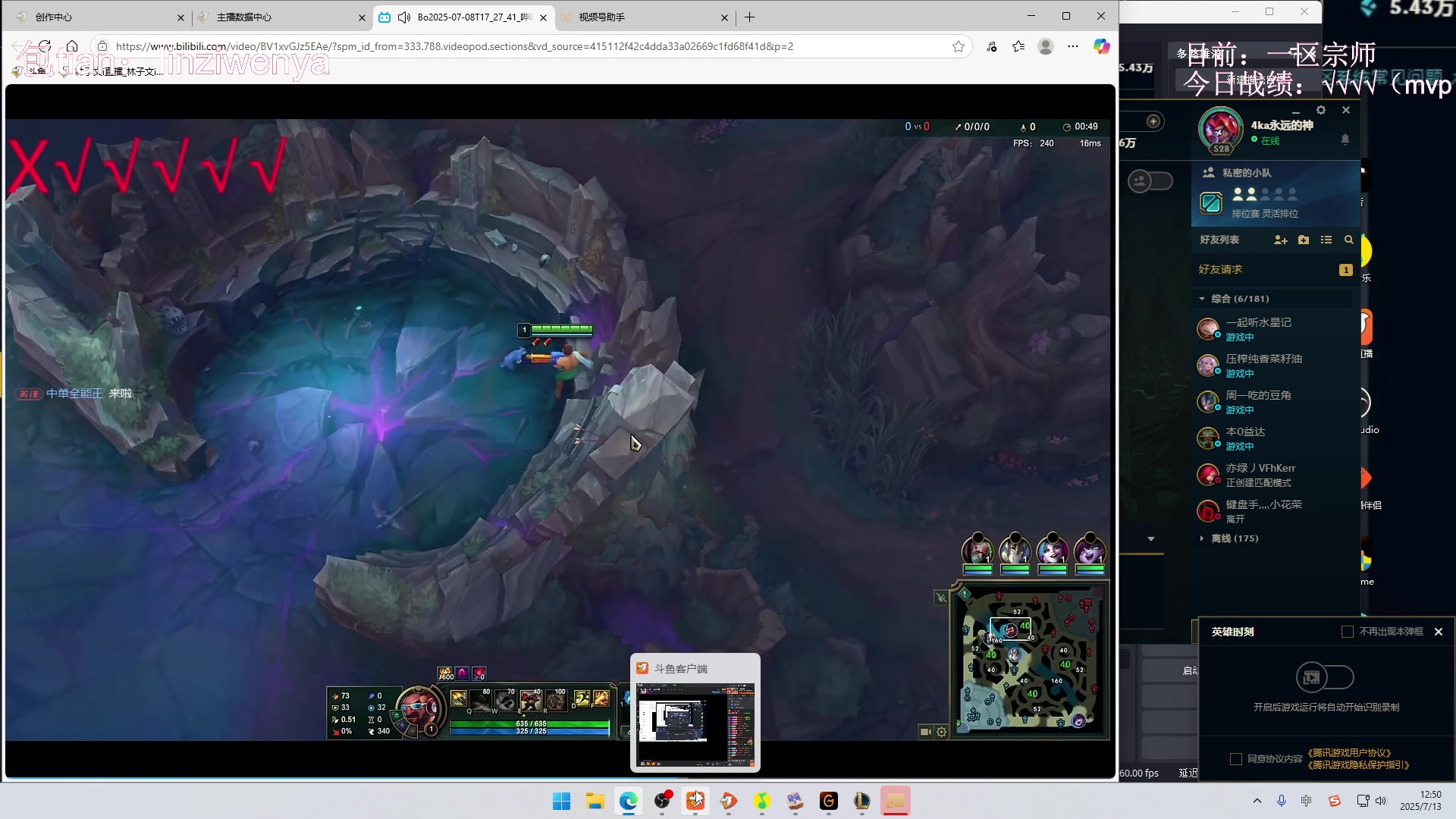Click the game minimap

pos(1030,658)
